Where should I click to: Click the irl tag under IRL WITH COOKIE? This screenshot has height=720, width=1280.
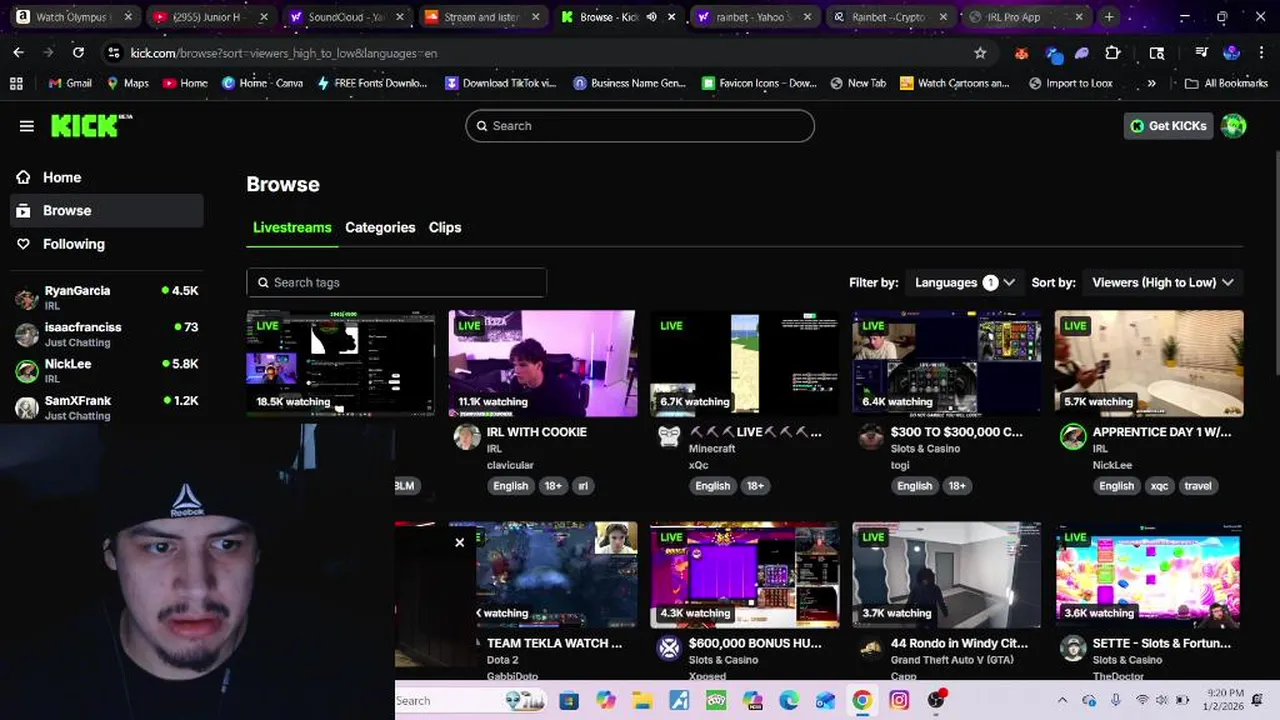pyautogui.click(x=583, y=486)
